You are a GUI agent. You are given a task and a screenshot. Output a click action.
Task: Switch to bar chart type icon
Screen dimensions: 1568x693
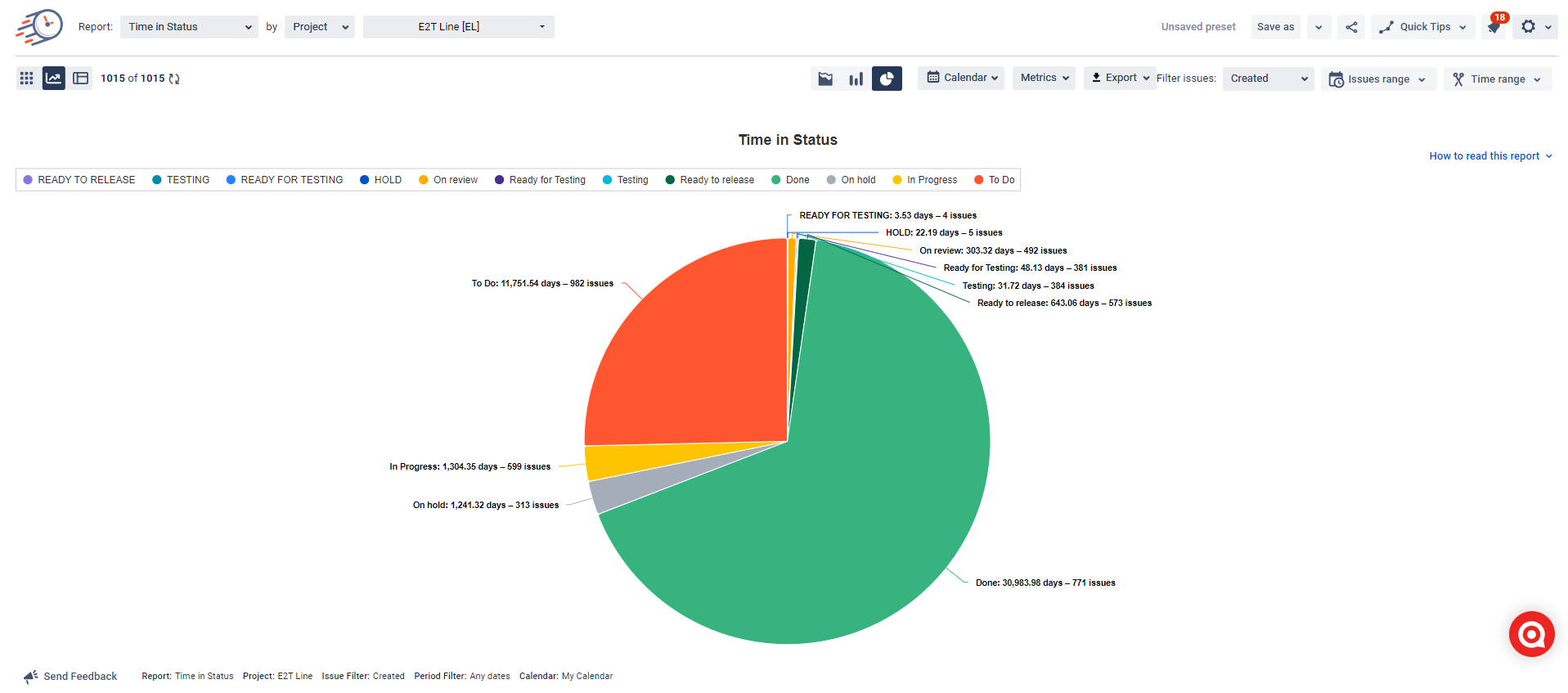coord(856,79)
